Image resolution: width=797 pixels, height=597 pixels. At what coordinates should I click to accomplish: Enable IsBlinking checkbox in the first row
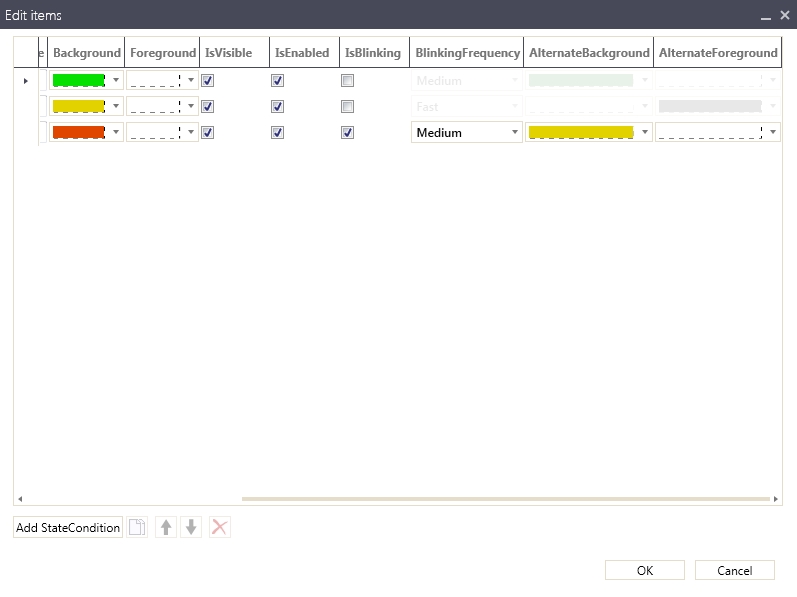click(347, 81)
